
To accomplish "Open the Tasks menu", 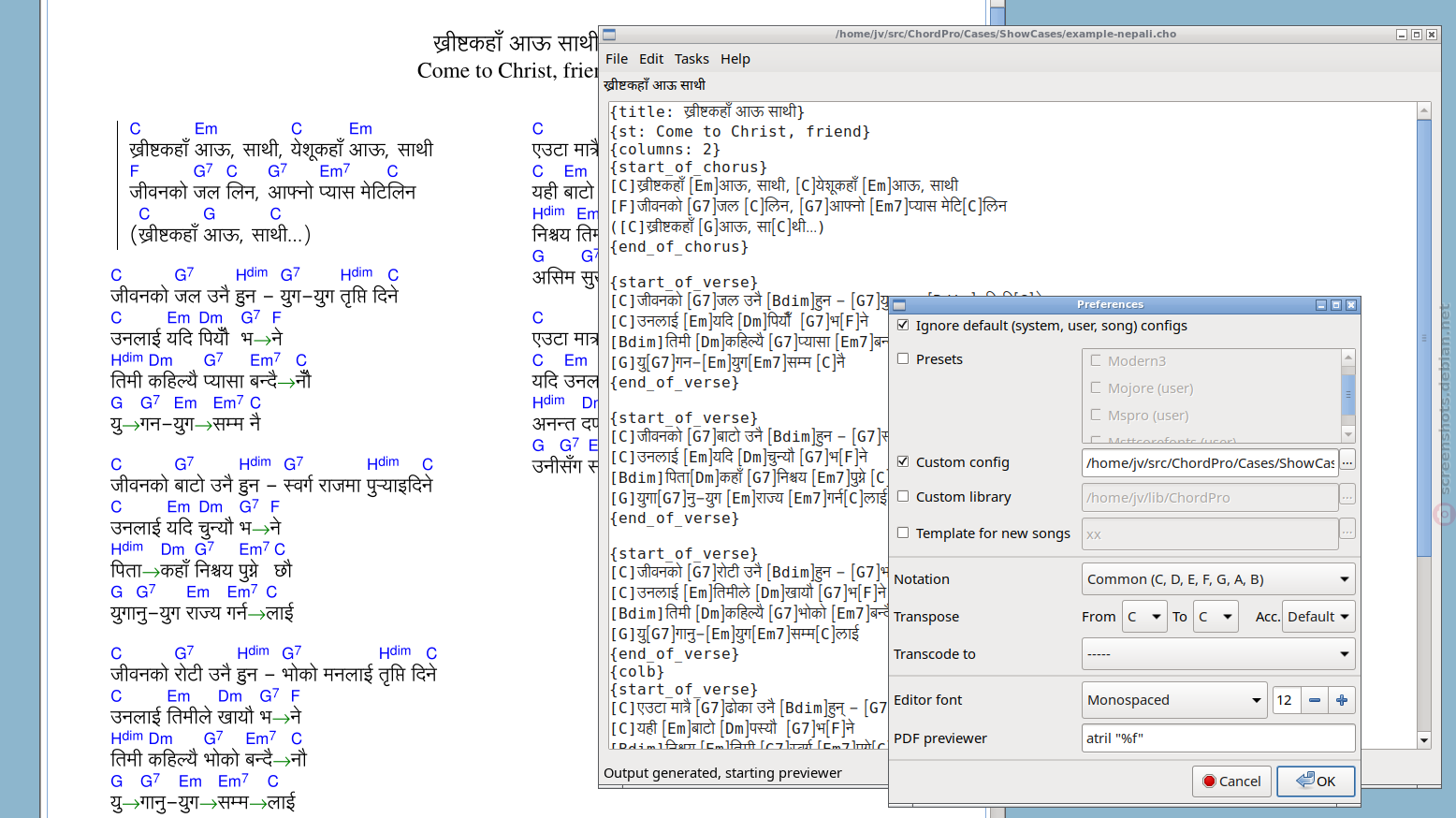I will (x=692, y=59).
